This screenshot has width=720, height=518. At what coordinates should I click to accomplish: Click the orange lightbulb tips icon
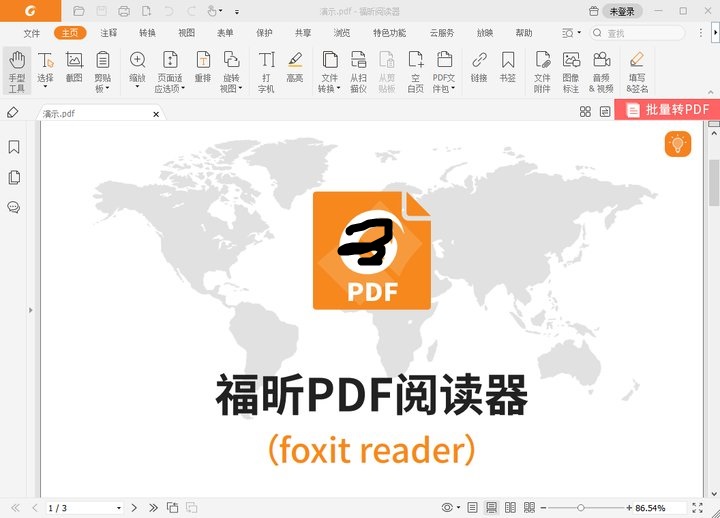pyautogui.click(x=678, y=144)
